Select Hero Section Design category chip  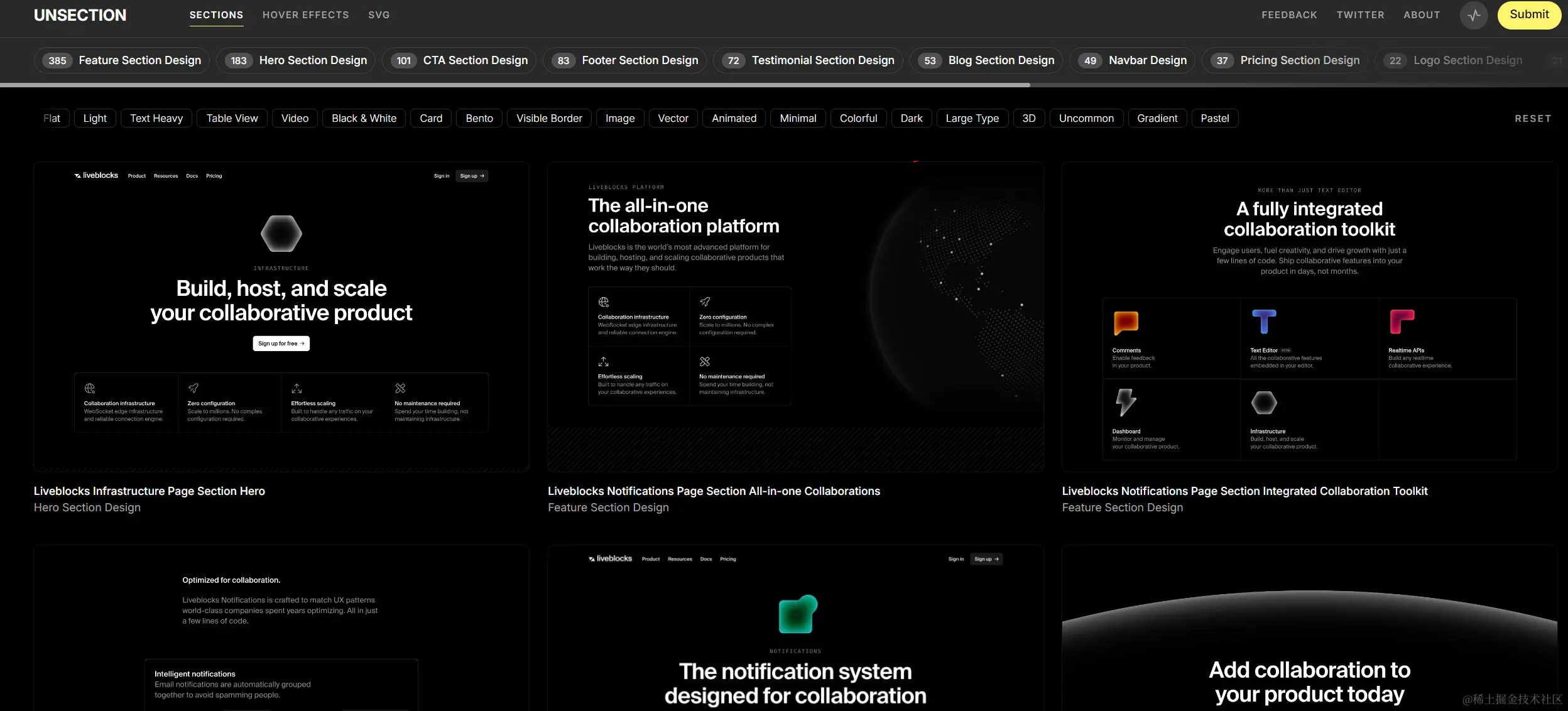pos(296,60)
